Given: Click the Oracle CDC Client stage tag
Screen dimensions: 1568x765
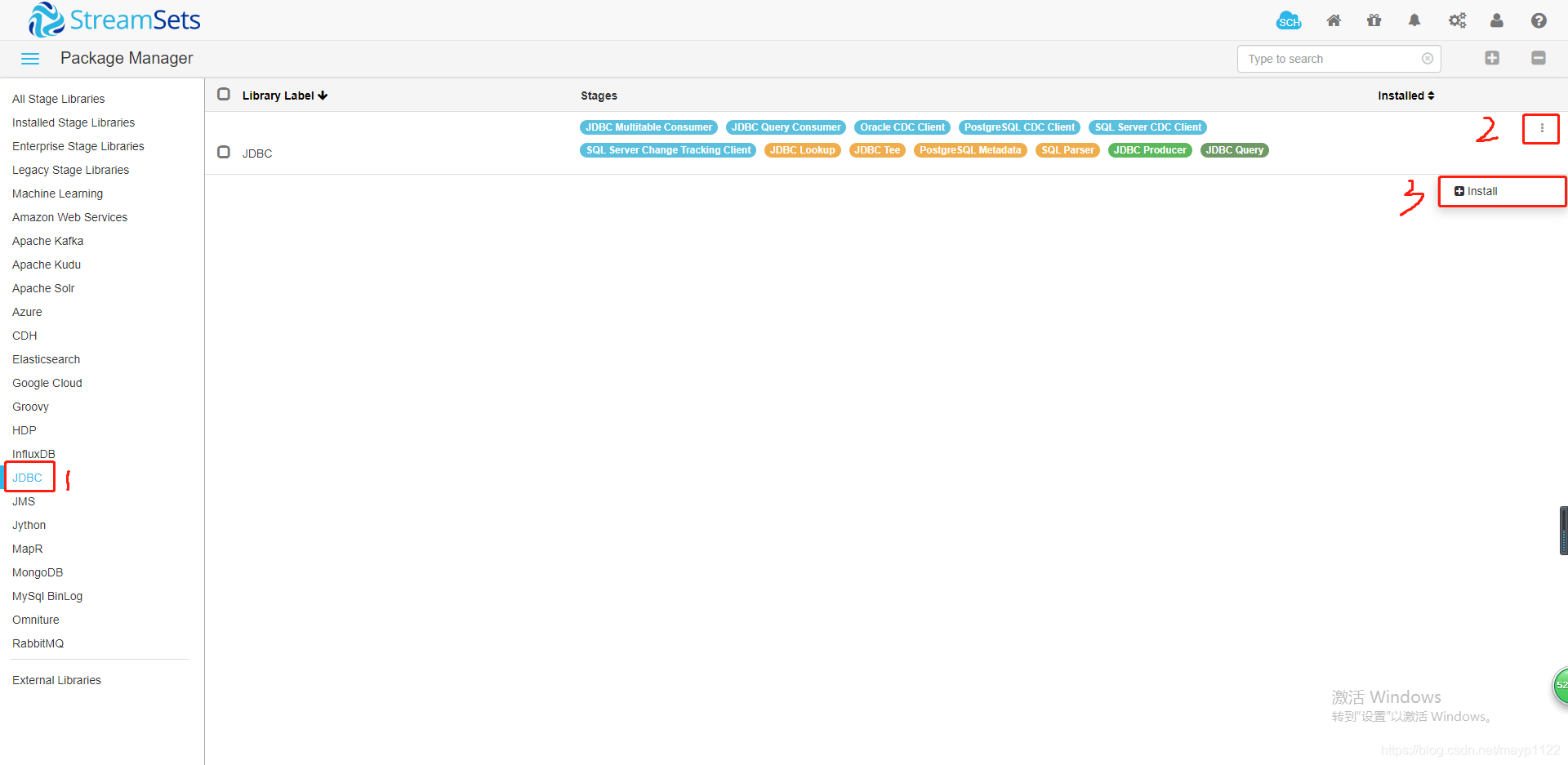Looking at the screenshot, I should coord(902,127).
